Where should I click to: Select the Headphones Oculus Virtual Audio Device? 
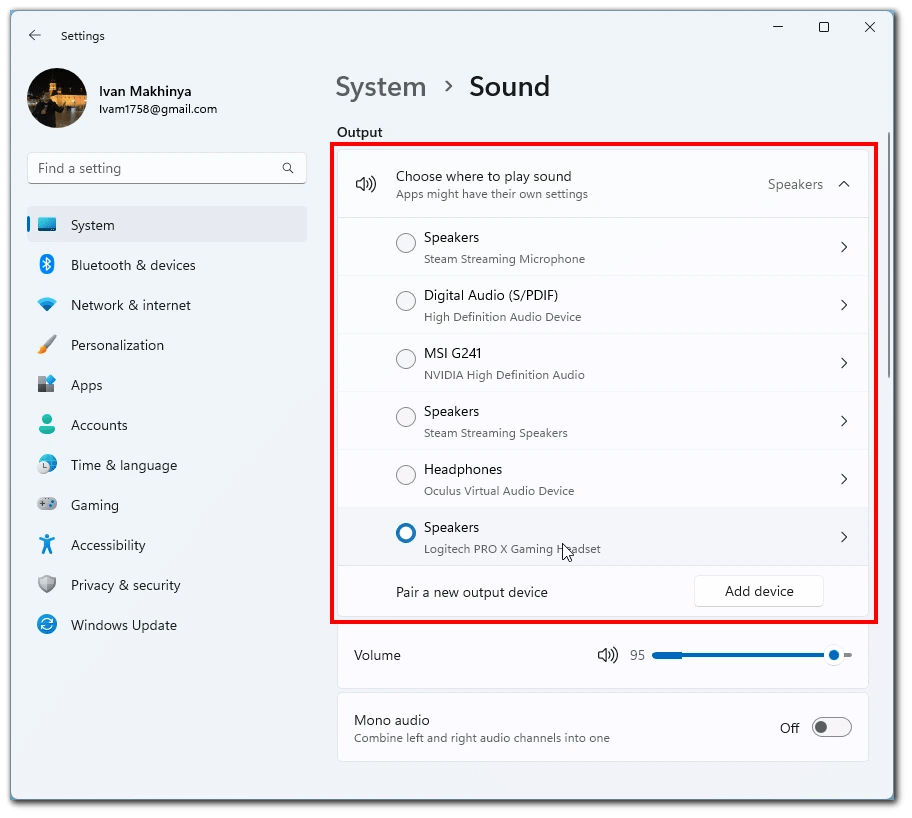405,475
